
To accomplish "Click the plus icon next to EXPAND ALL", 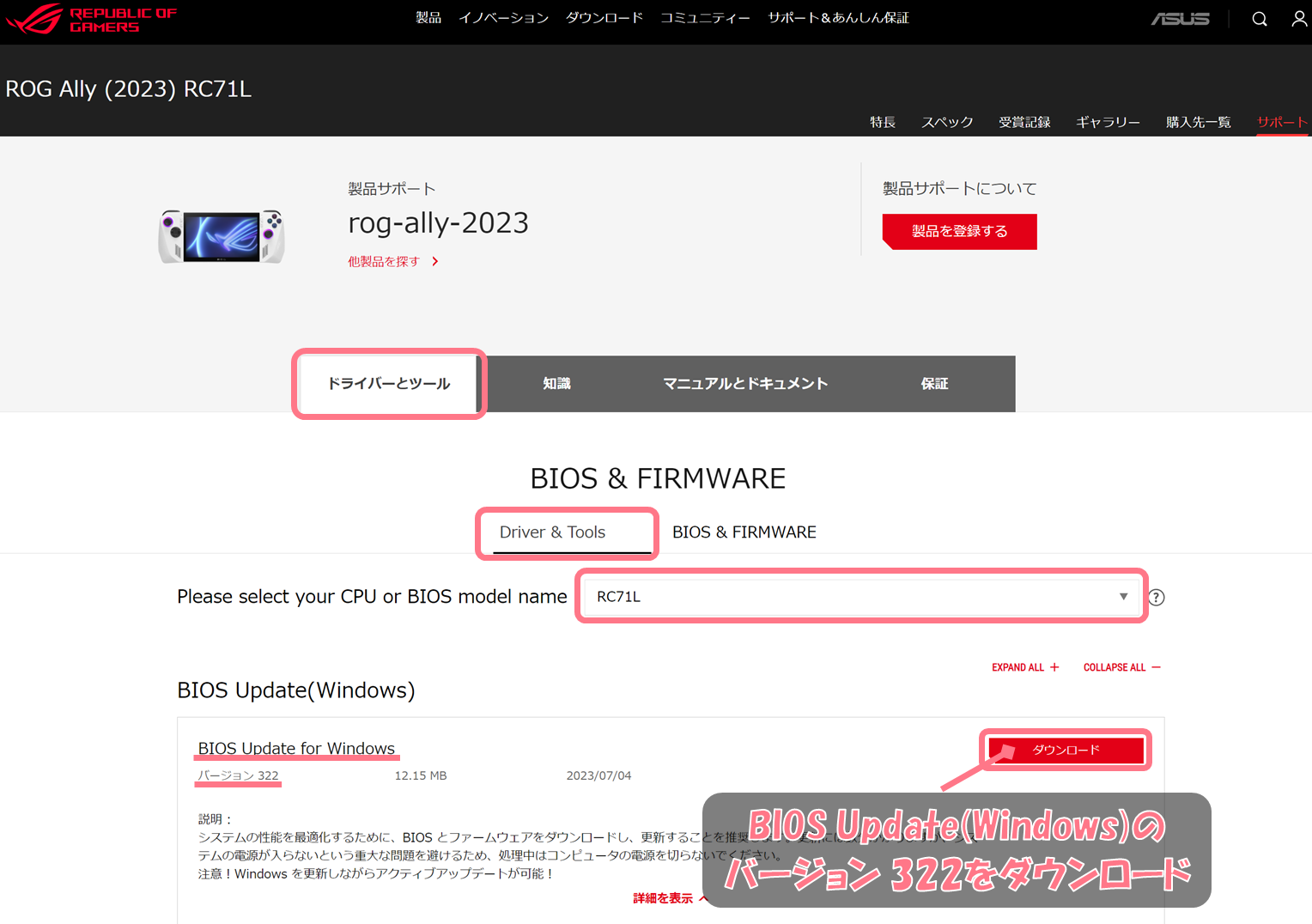I will point(1055,667).
